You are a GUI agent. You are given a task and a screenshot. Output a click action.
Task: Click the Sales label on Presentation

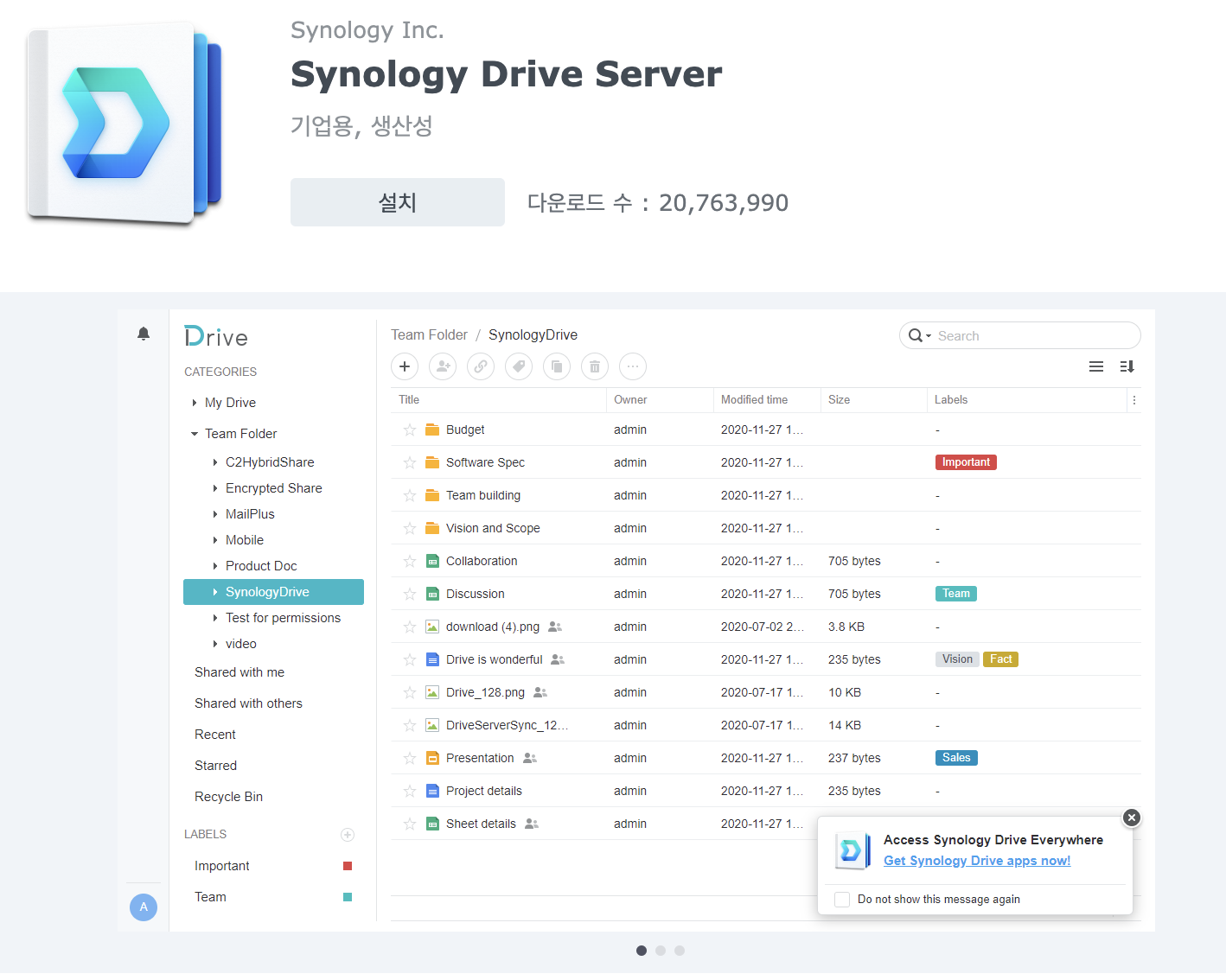click(x=956, y=758)
